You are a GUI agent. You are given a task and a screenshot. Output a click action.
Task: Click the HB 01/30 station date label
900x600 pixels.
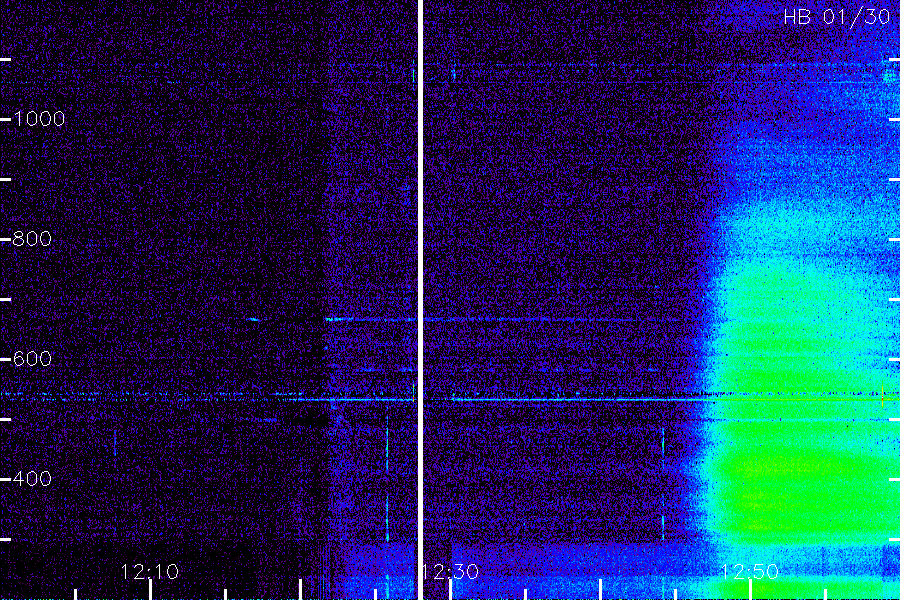point(837,17)
